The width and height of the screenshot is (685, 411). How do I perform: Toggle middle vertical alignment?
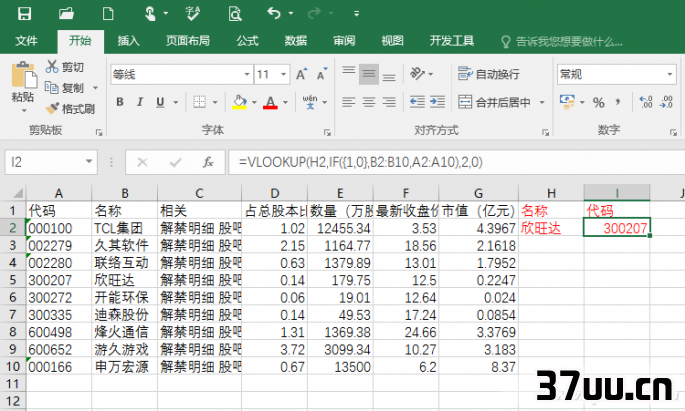pyautogui.click(x=369, y=74)
